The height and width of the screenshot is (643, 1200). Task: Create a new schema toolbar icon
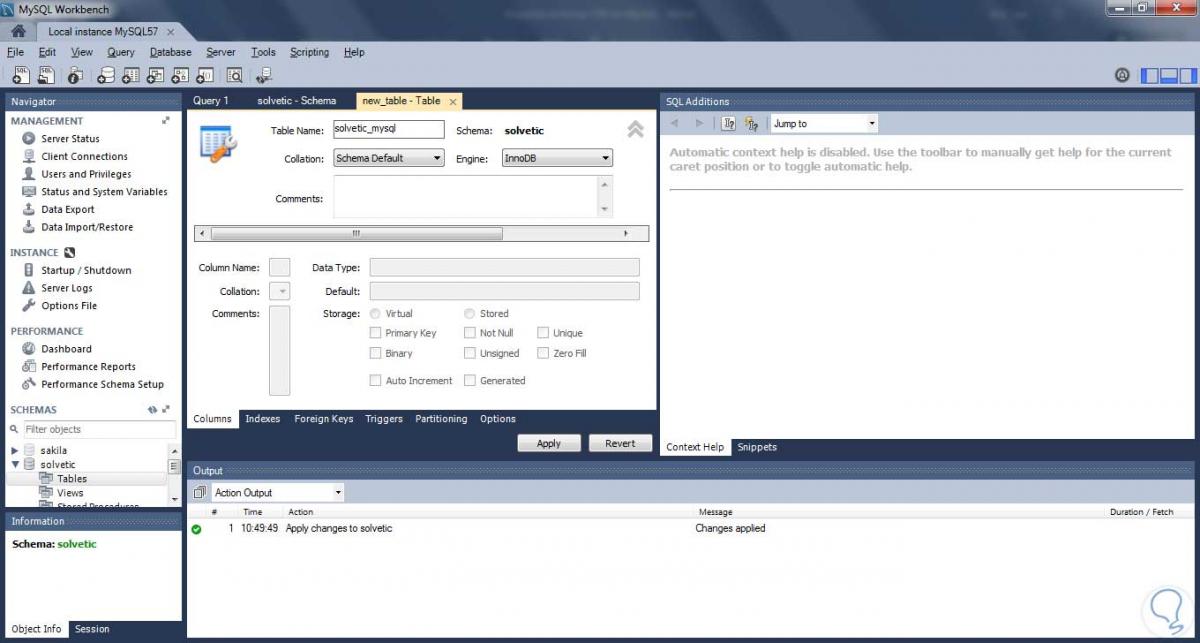pyautogui.click(x=106, y=75)
